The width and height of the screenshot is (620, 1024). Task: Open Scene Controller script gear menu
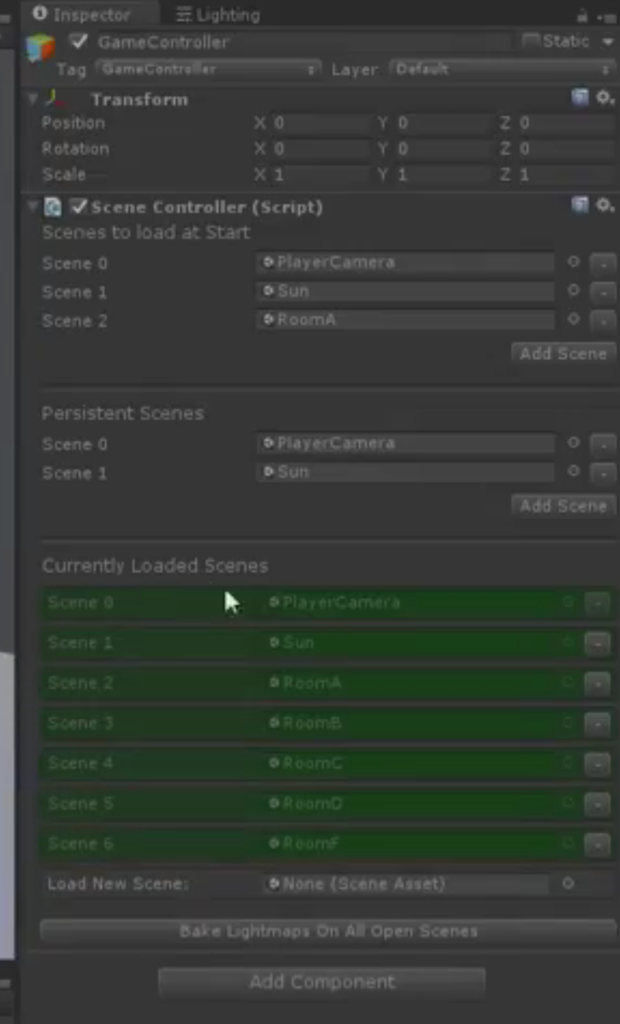pyautogui.click(x=605, y=206)
